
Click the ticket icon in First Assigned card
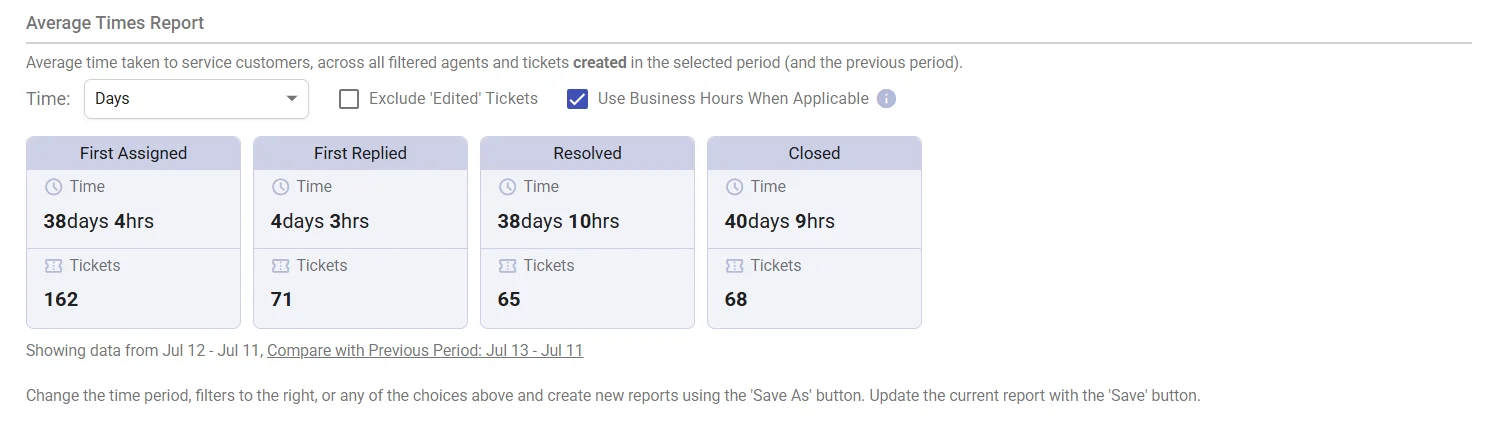point(53,266)
